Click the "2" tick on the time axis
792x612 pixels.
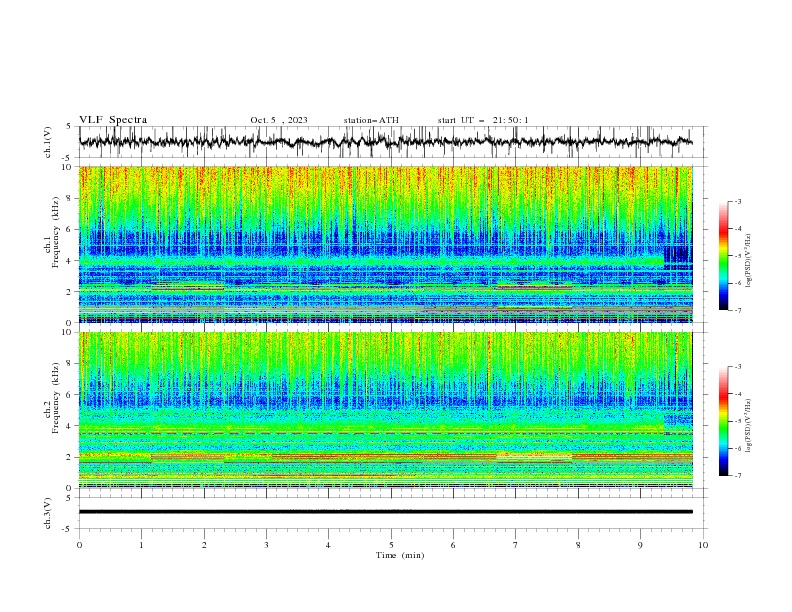pyautogui.click(x=204, y=545)
